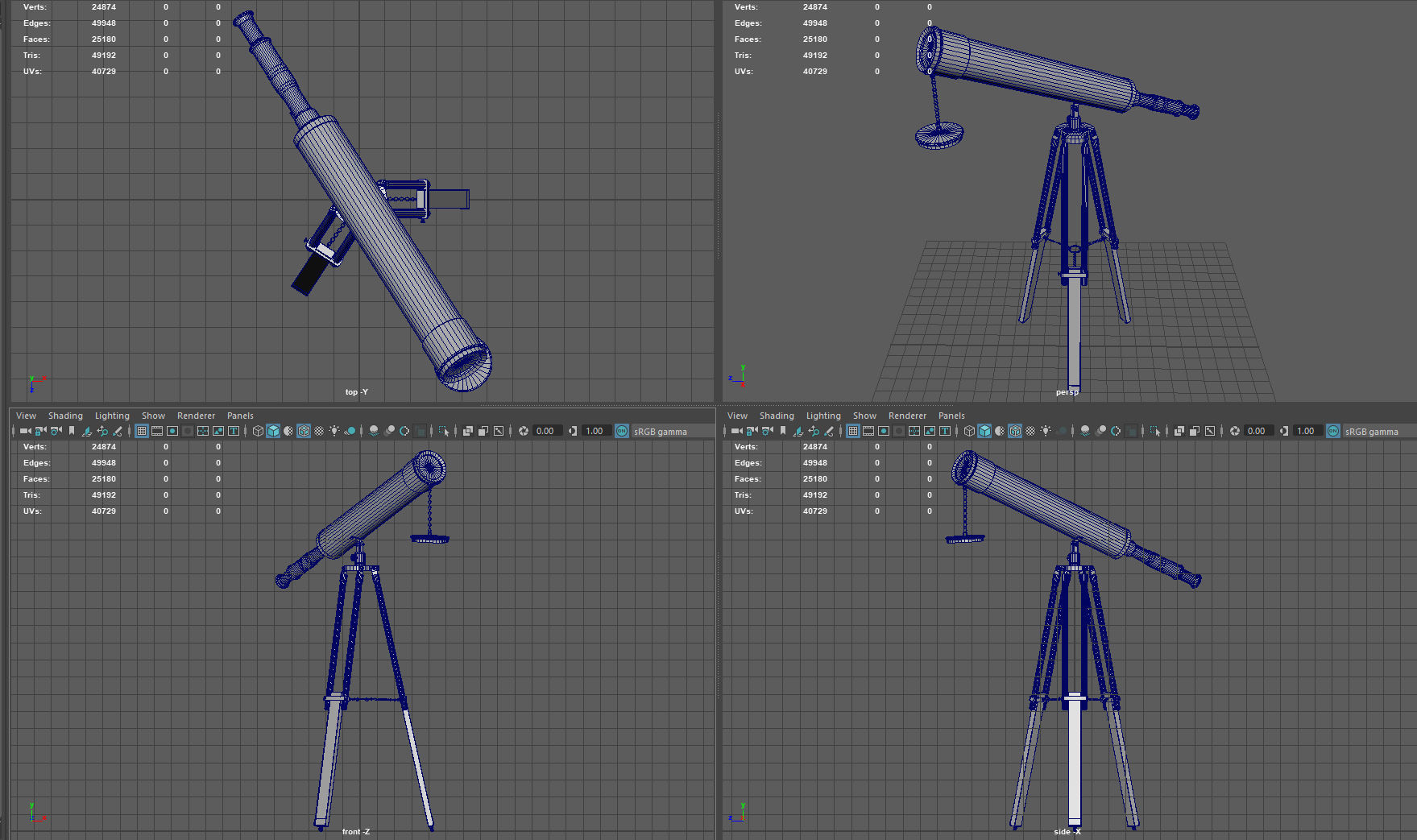Click the 'persp' viewport label
The width and height of the screenshot is (1417, 840).
pos(1067,392)
